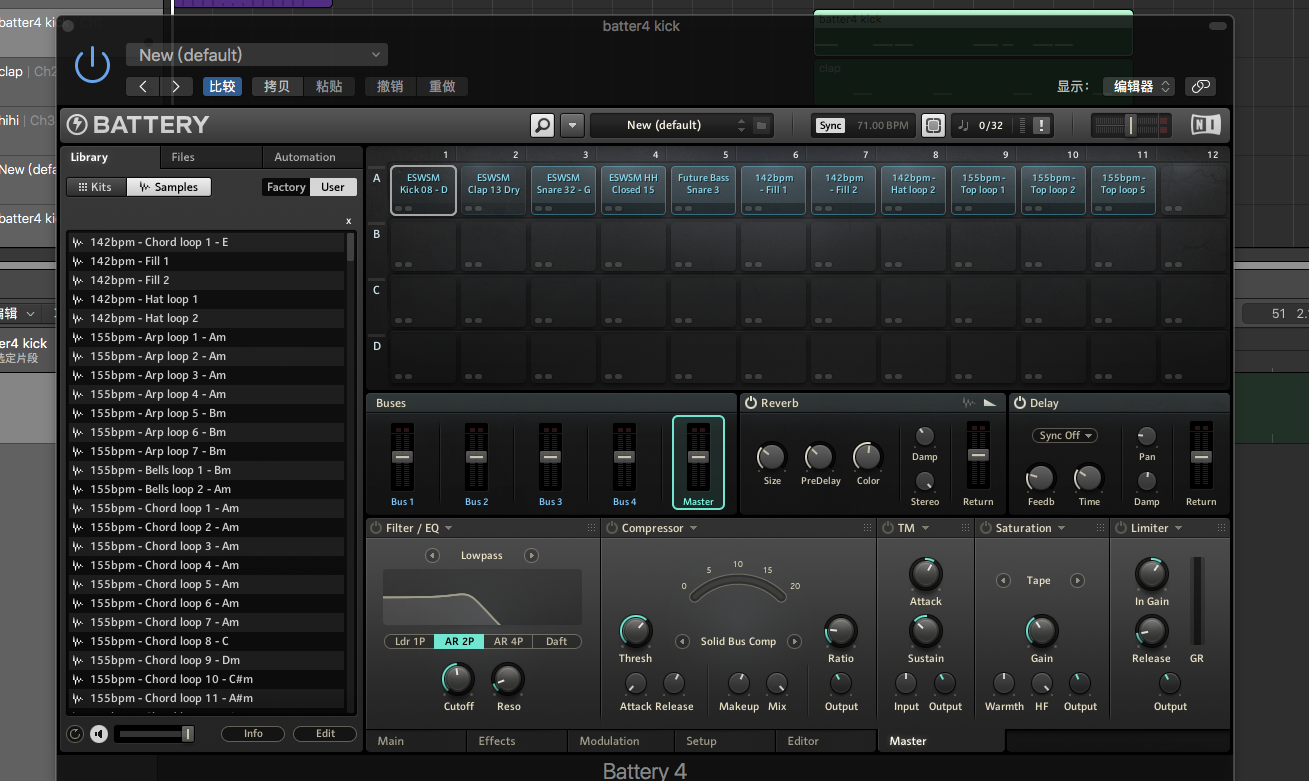Click the 拷贝 copy button
Screen dimensions: 1309x781
276,87
